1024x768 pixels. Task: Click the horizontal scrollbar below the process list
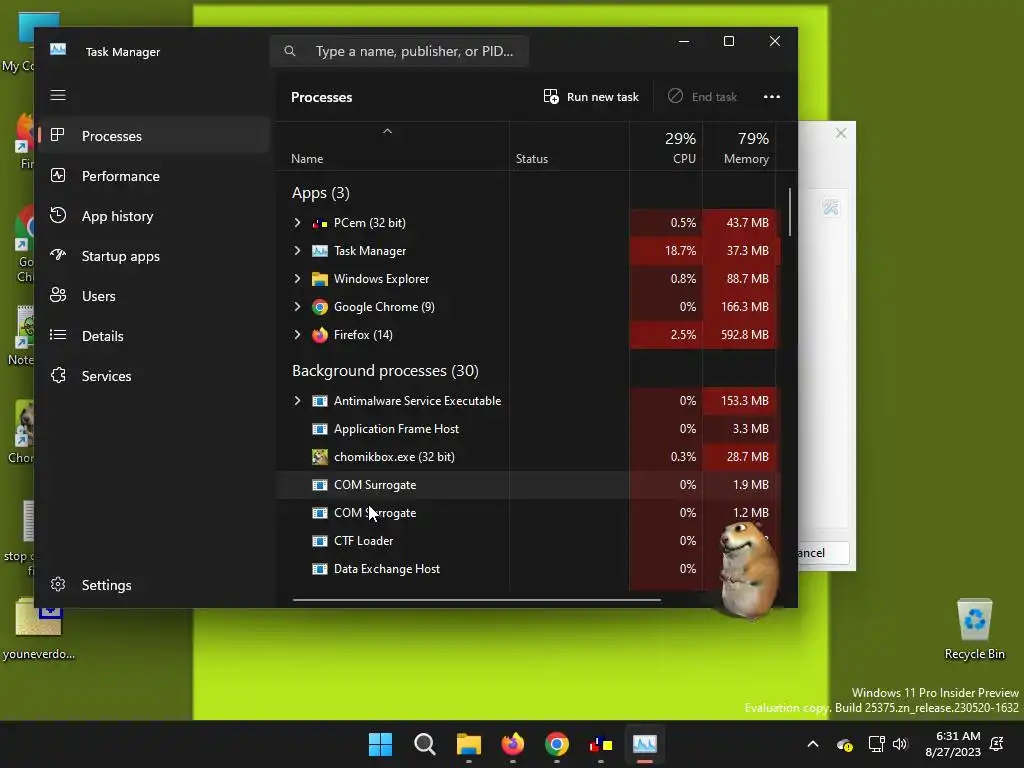[x=477, y=600]
